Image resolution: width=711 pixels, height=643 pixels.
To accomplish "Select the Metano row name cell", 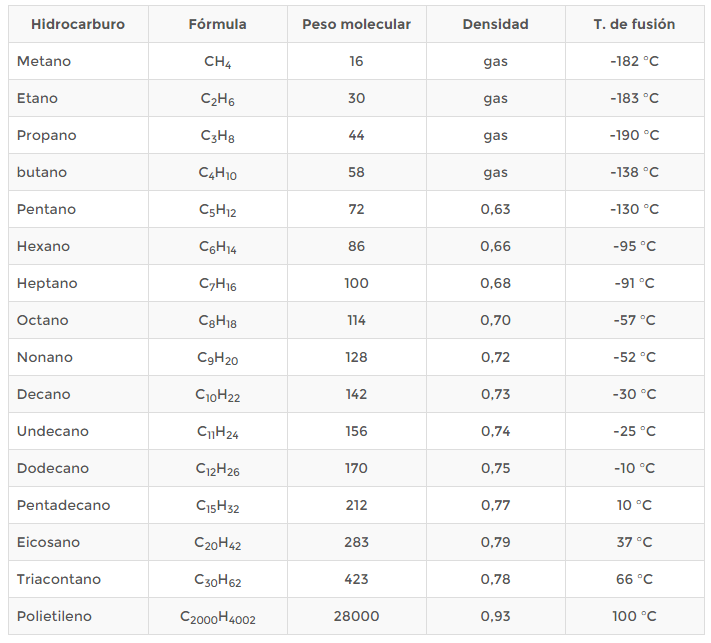I will [44, 61].
